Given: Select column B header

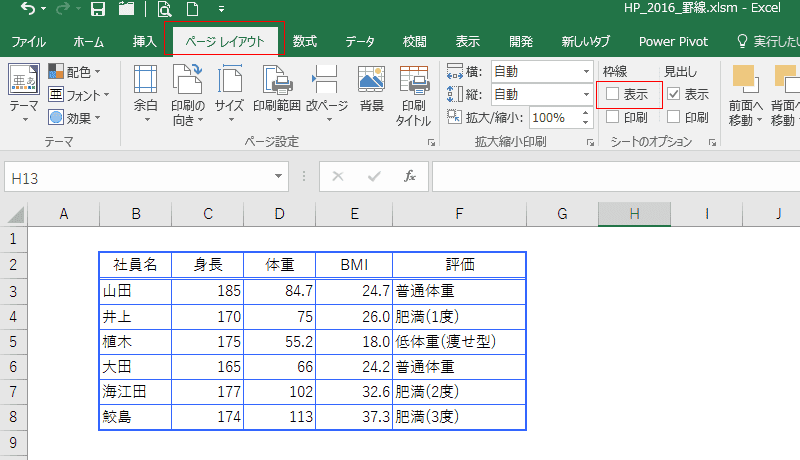Looking at the screenshot, I should coord(136,214).
